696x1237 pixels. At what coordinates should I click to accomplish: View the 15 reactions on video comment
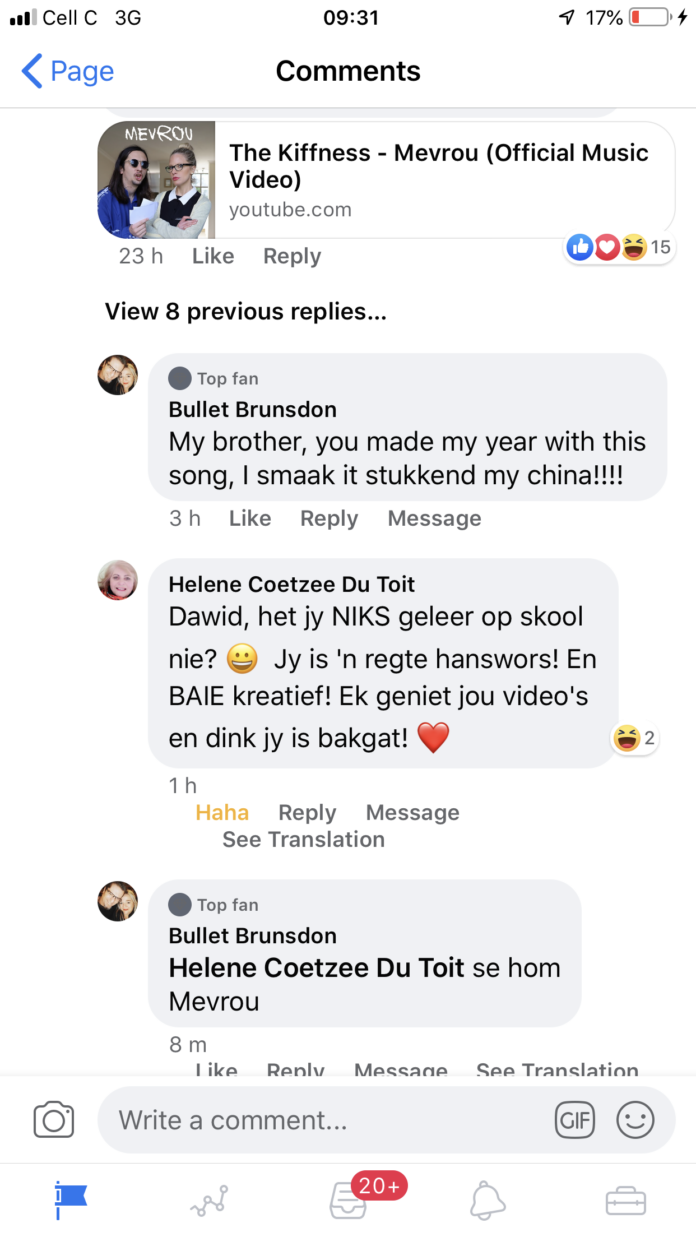click(618, 247)
